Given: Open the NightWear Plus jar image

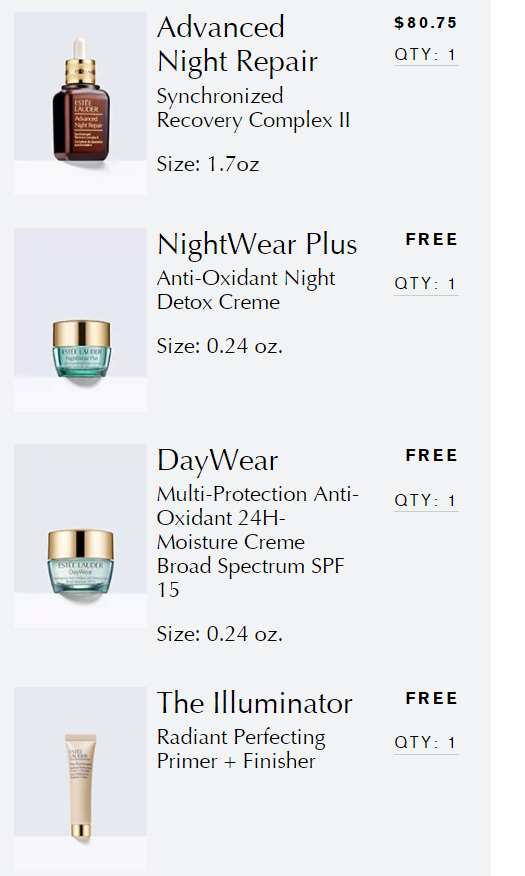Looking at the screenshot, I should point(80,320).
